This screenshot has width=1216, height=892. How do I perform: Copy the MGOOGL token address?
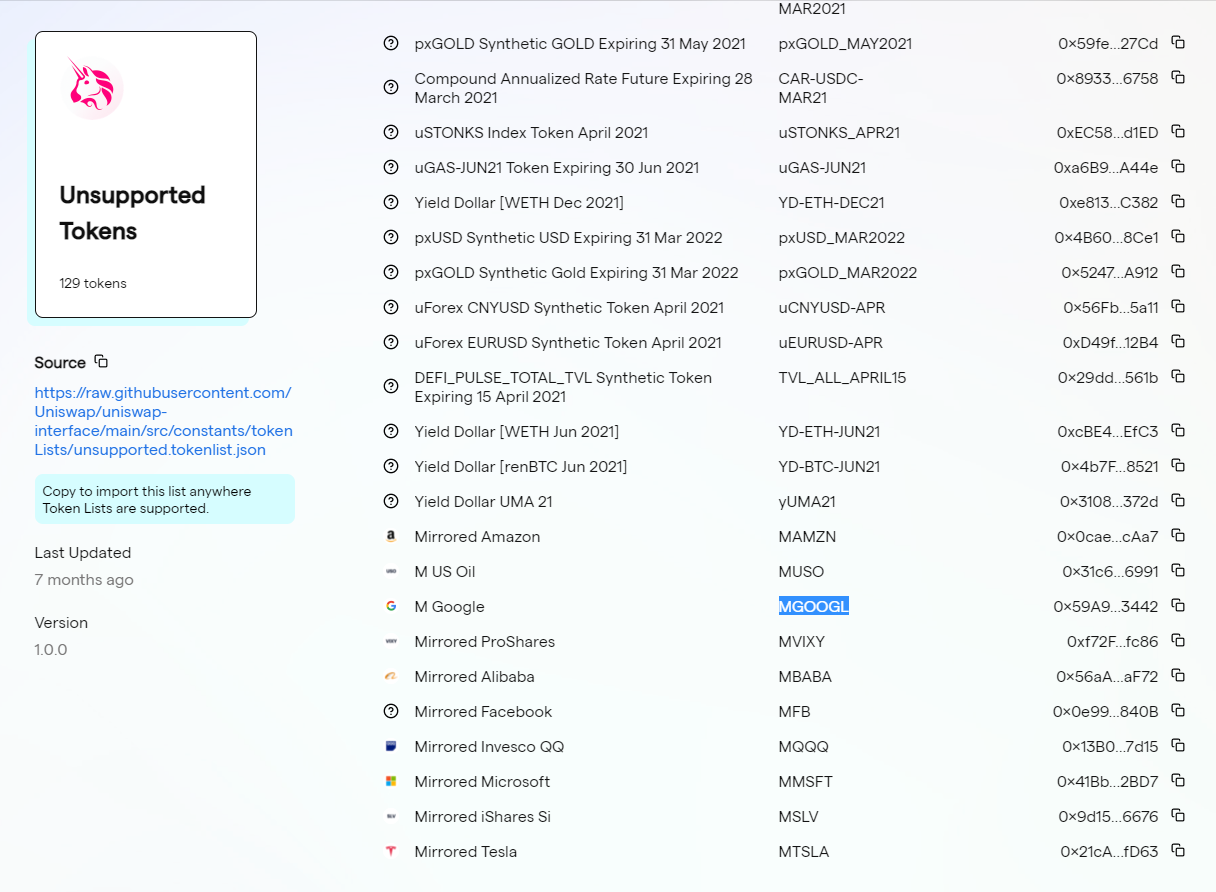click(1178, 605)
